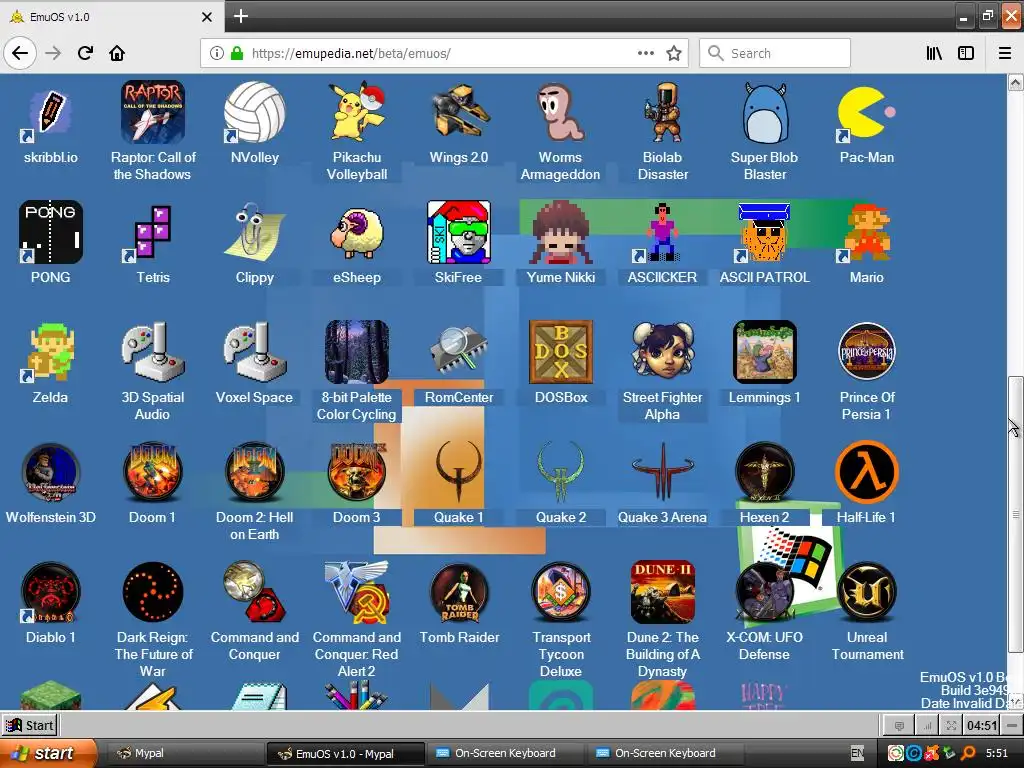Launch Voxel Space demo icon
This screenshot has height=768, width=1024.
coord(254,352)
